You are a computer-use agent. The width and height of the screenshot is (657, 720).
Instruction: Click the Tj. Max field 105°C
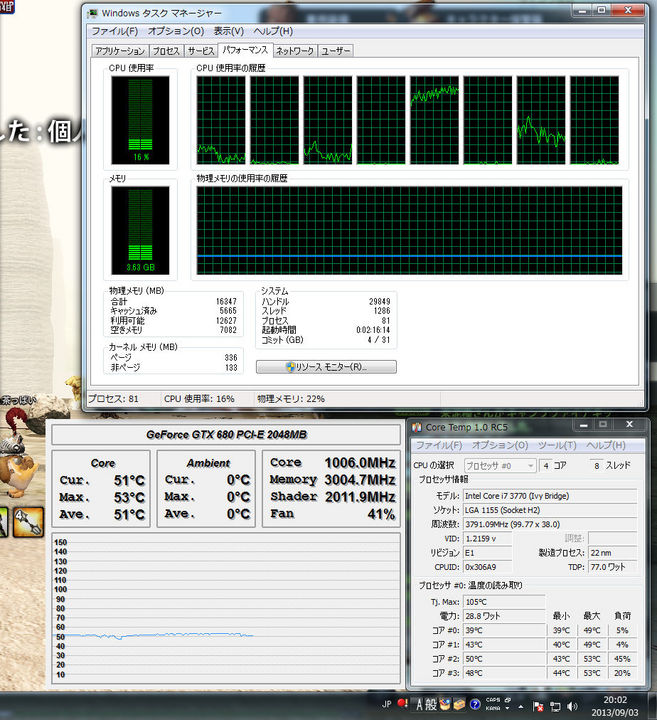tap(504, 602)
